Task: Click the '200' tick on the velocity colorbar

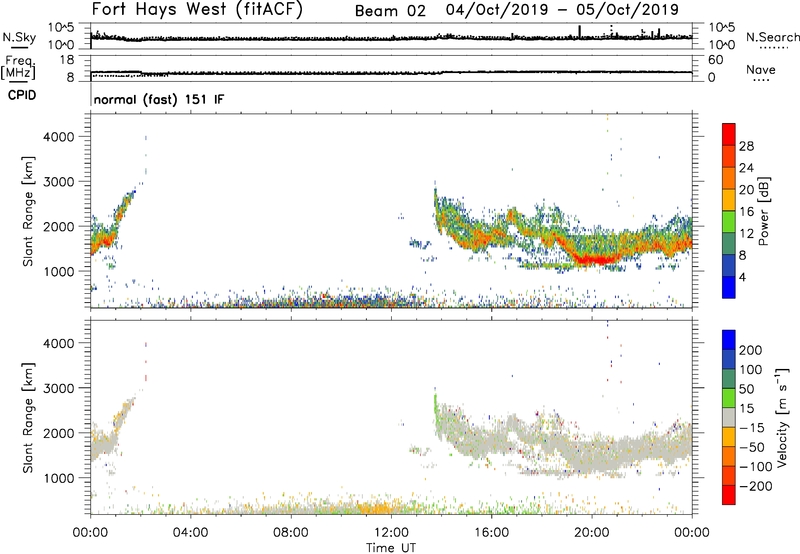Action: click(751, 350)
